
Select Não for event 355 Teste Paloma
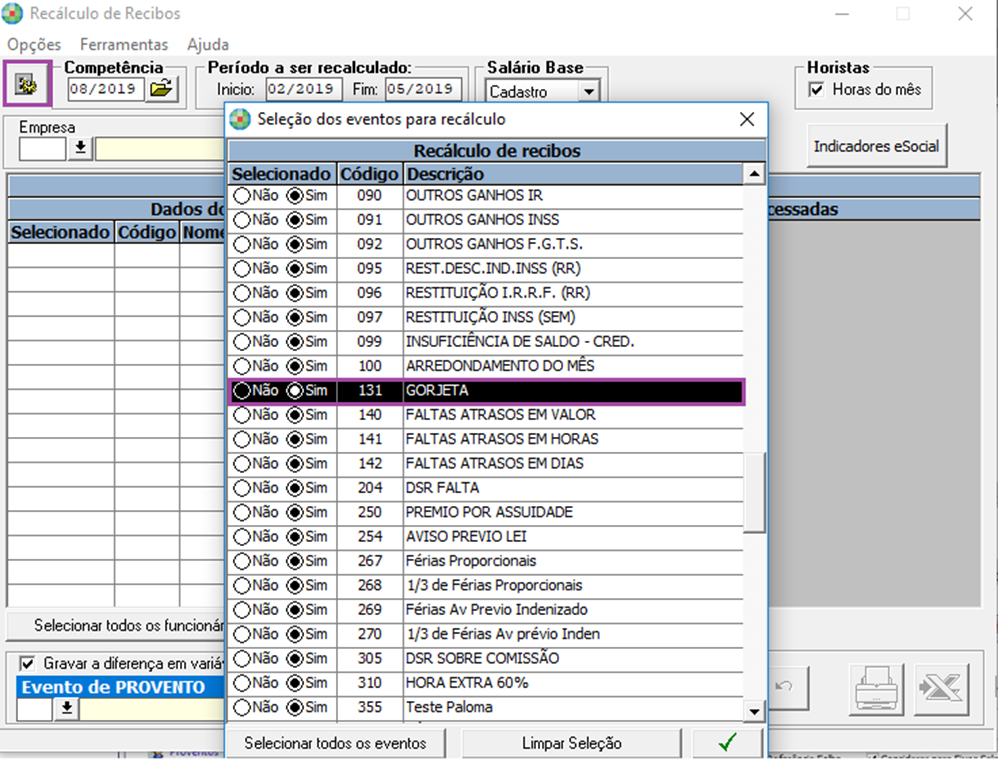(x=242, y=707)
